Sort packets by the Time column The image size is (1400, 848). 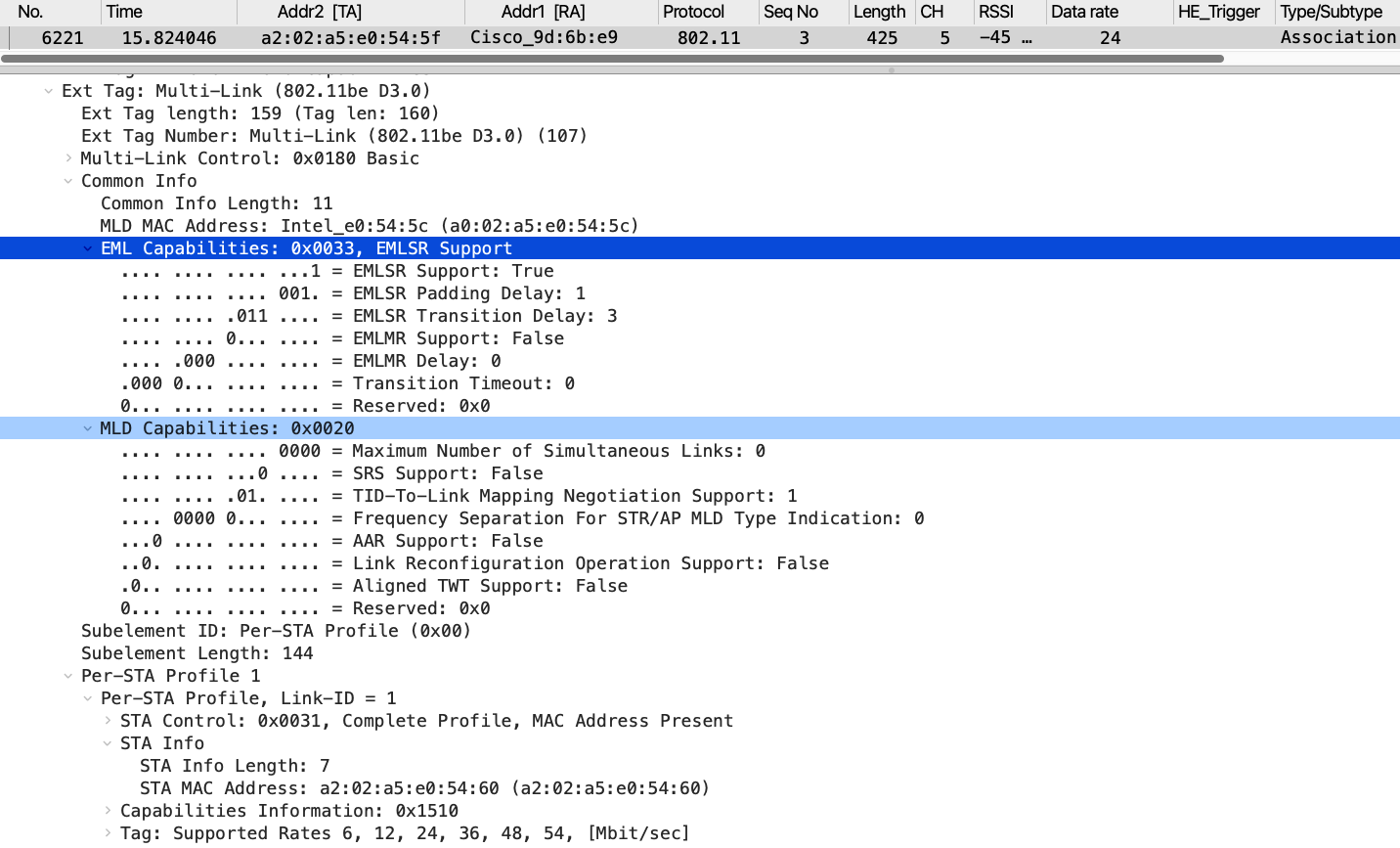click(124, 12)
